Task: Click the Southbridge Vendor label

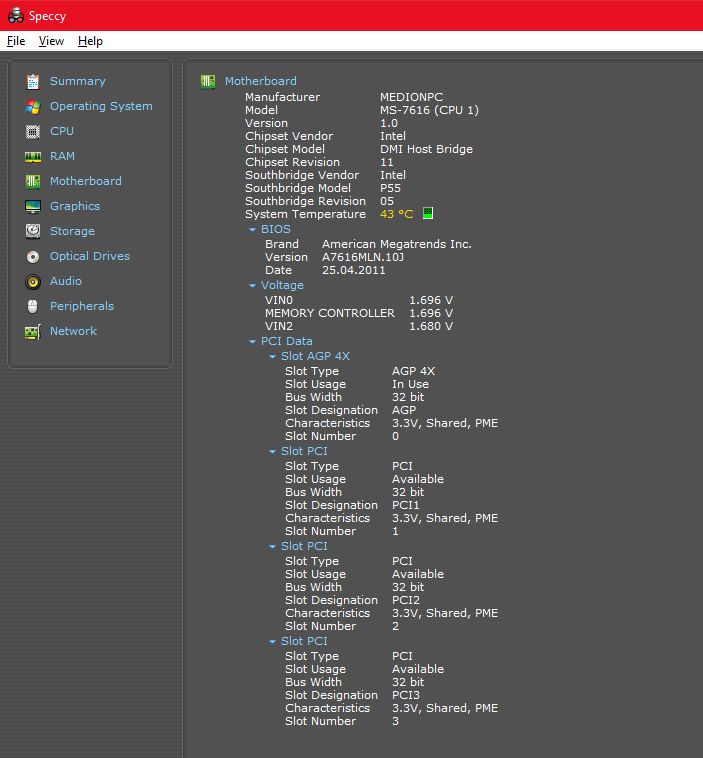Action: 302,175
